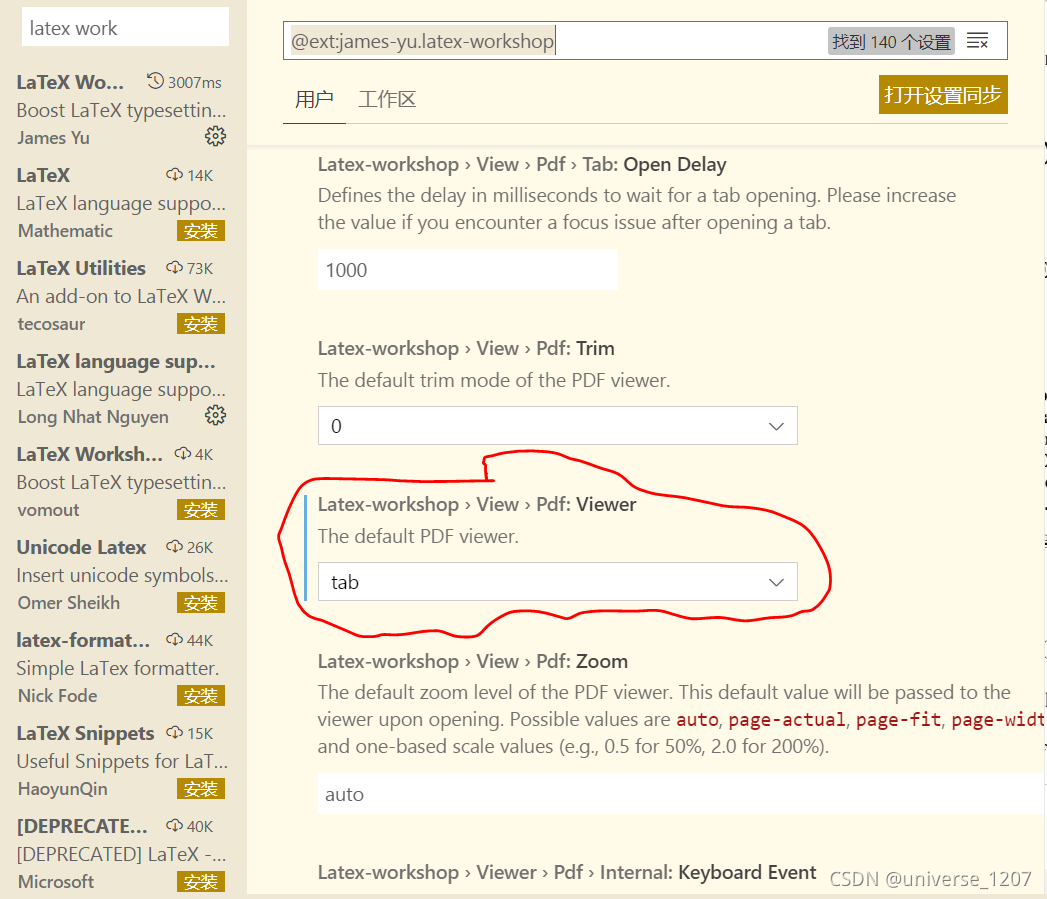Select the LaTeX Workshop by James Yu extension
The width and height of the screenshot is (1047, 899).
(x=124, y=110)
